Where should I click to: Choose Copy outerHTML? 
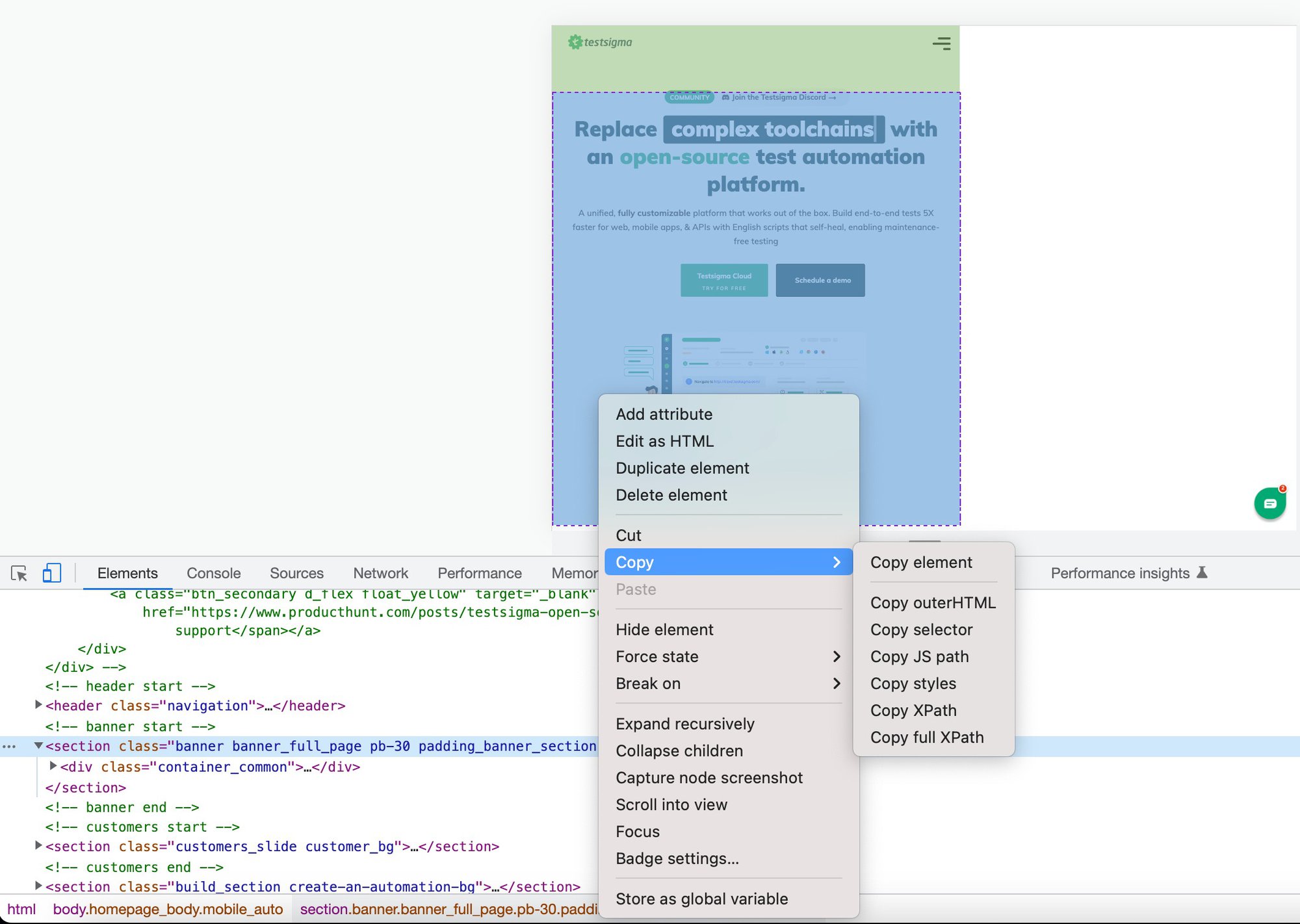coord(933,602)
